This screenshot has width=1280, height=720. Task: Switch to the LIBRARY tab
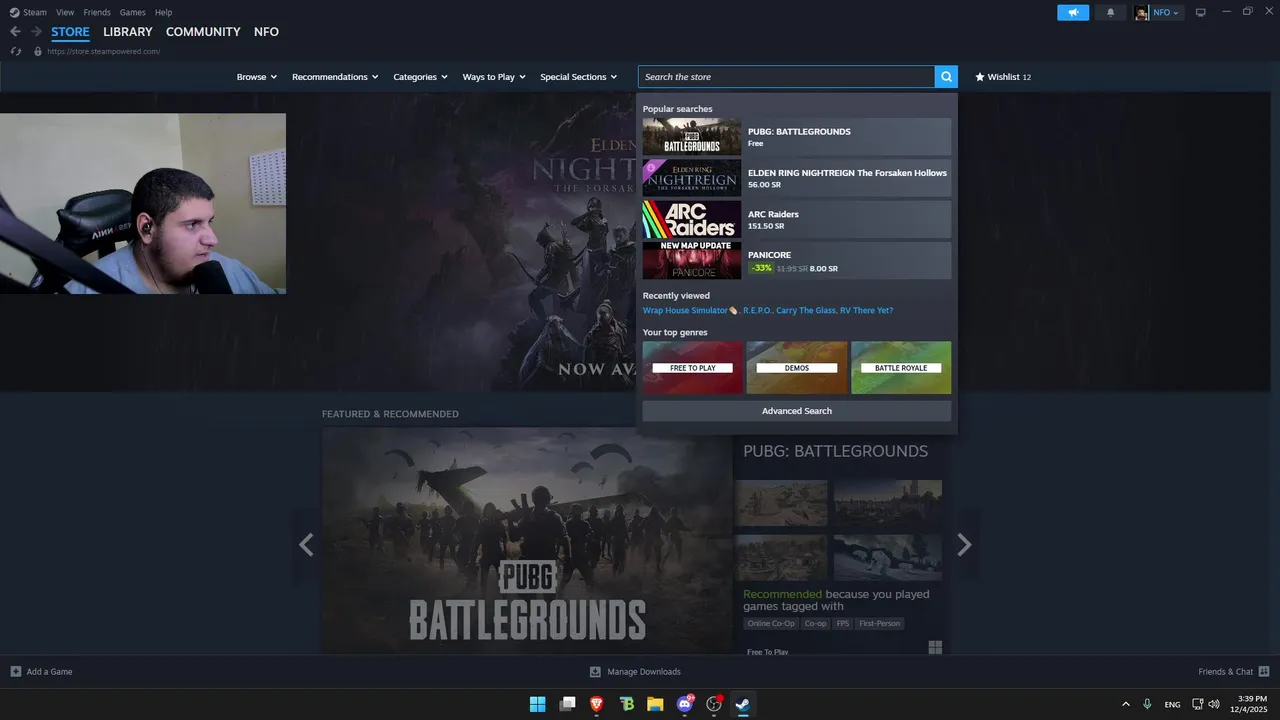pos(128,32)
